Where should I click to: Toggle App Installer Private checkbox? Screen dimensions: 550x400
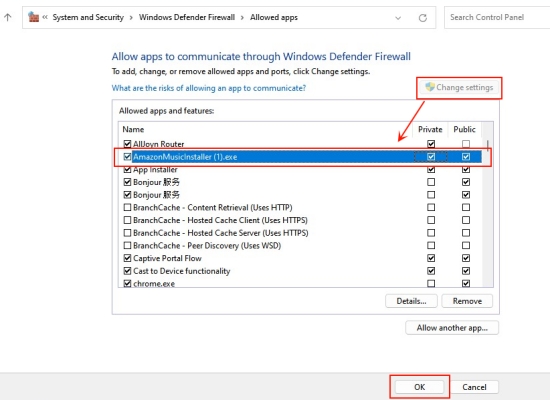click(x=431, y=169)
